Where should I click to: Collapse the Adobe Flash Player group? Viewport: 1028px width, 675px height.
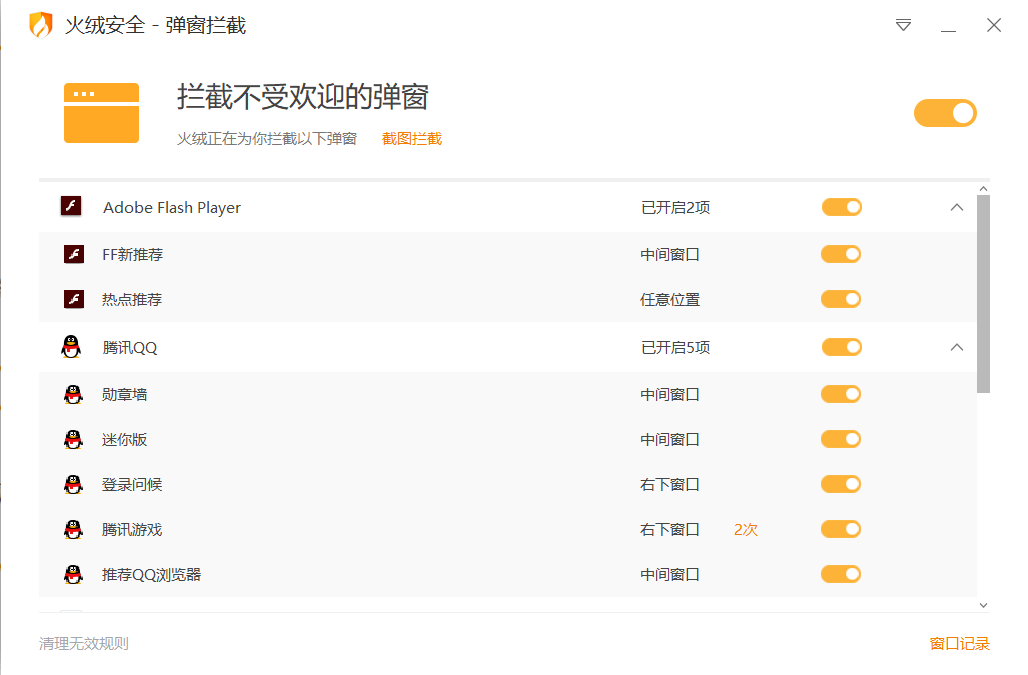pyautogui.click(x=956, y=207)
